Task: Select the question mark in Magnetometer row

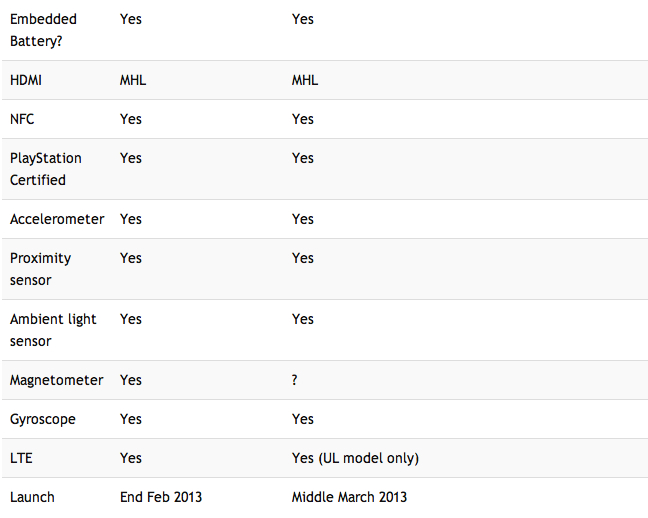Action: [295, 380]
